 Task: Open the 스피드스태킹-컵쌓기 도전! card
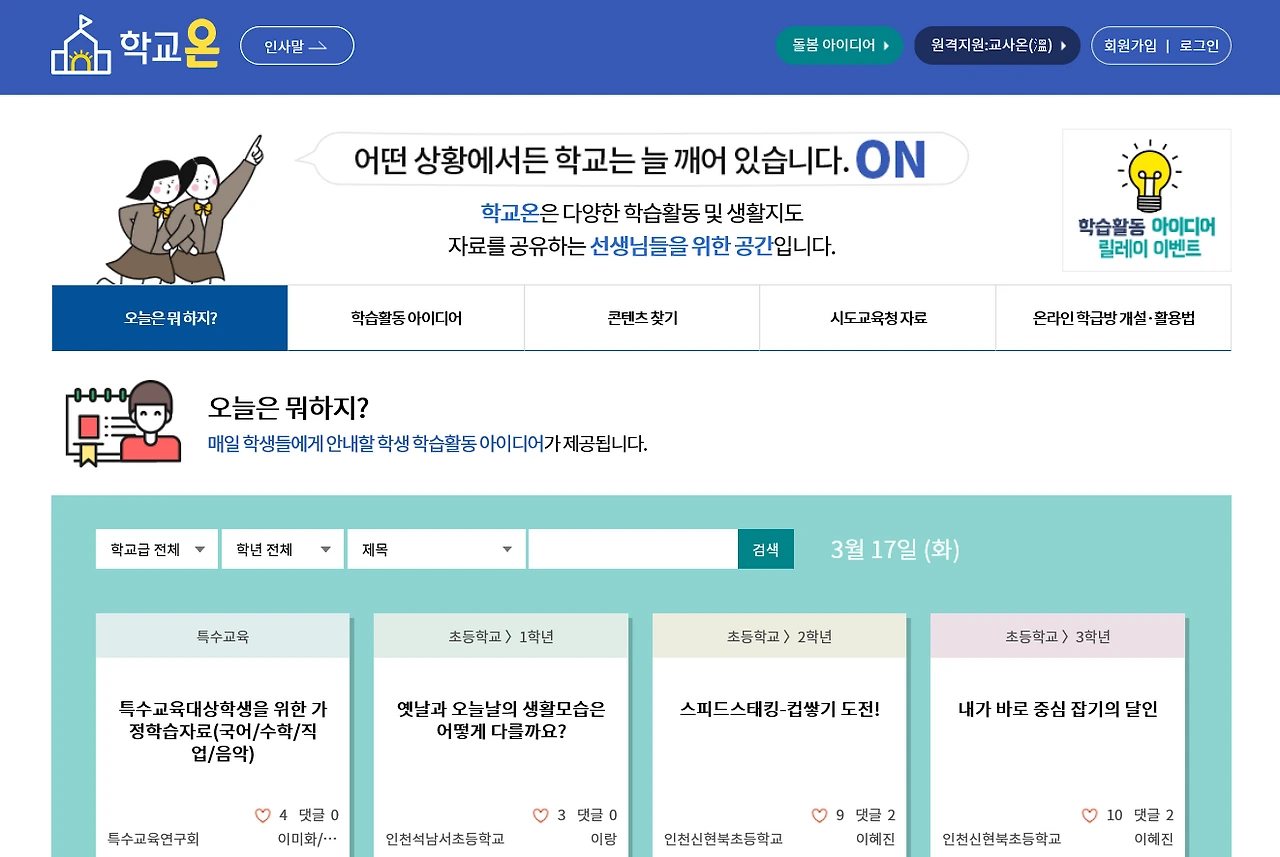[x=779, y=709]
